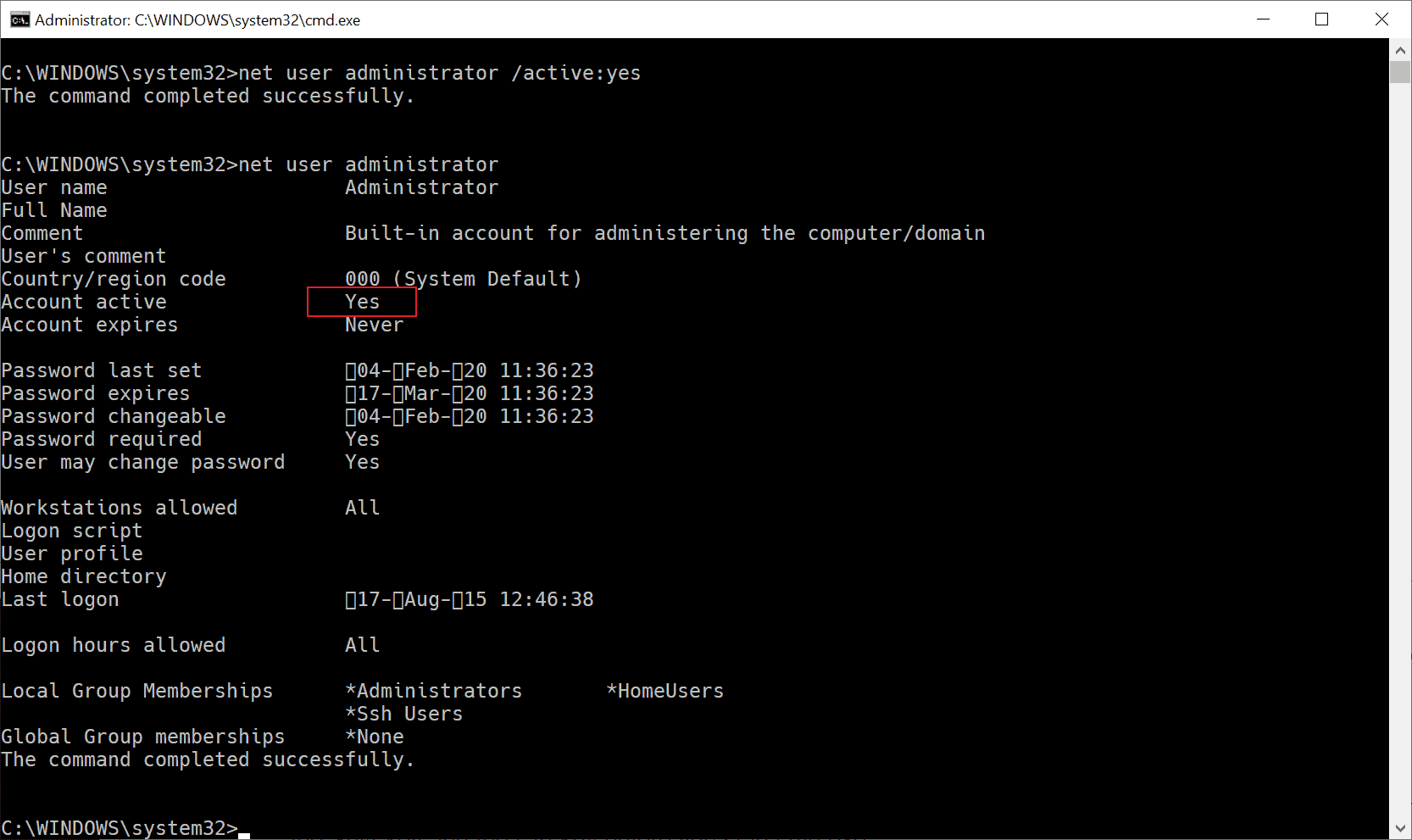Click the 'Administrator' user name value

[x=422, y=187]
